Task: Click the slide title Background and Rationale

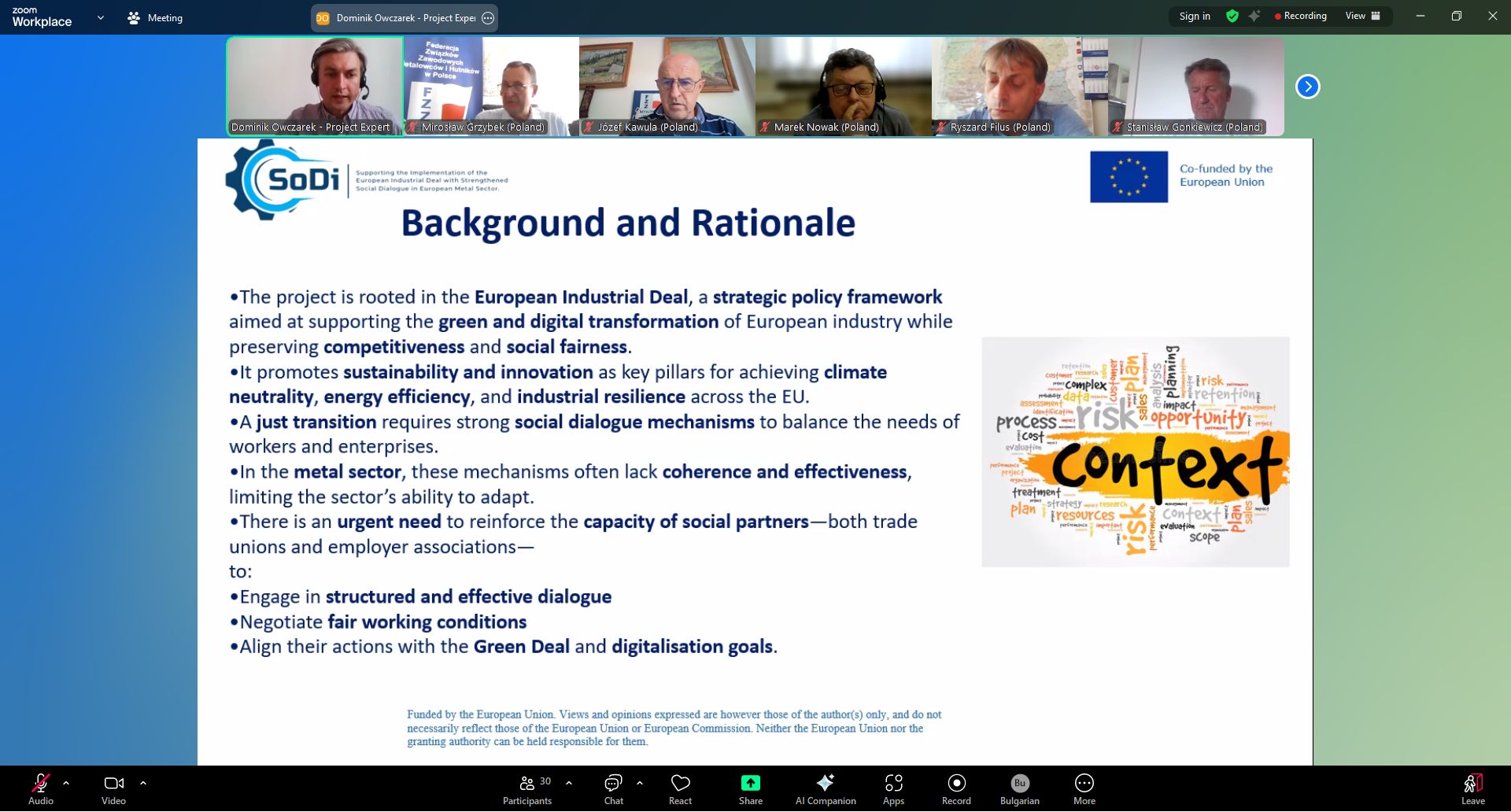Action: (x=628, y=223)
